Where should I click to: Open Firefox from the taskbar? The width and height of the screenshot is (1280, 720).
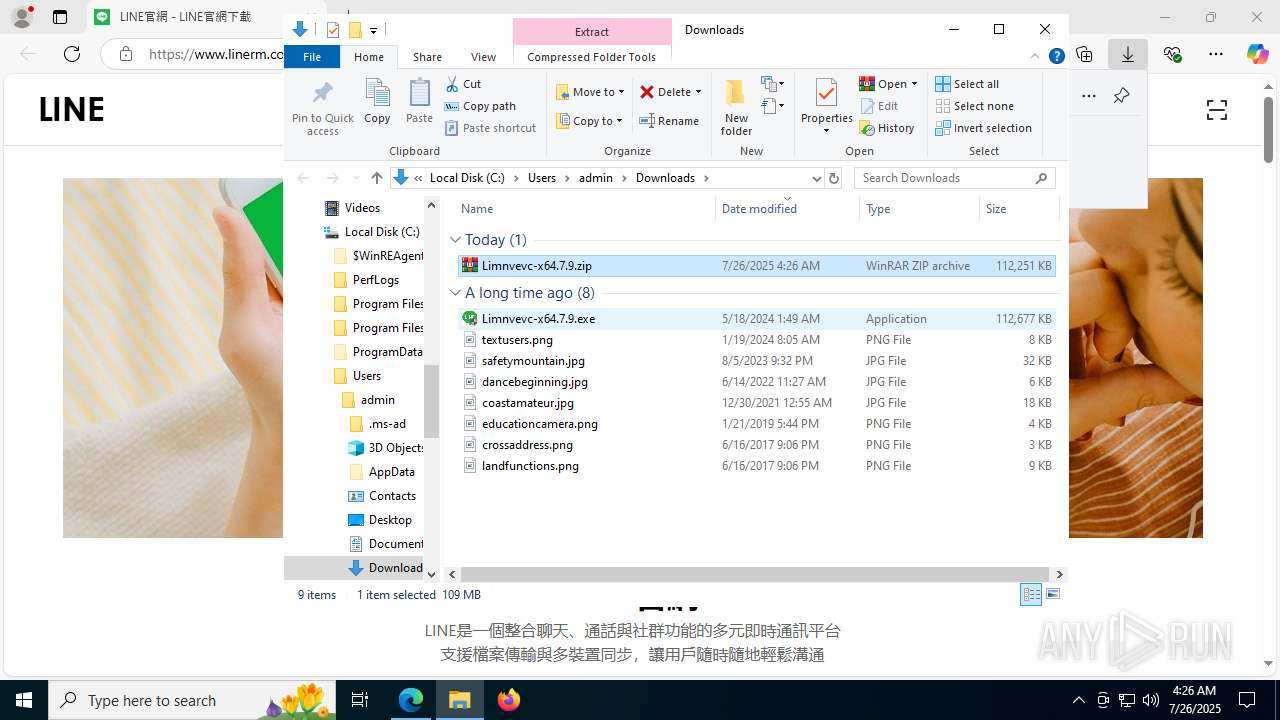click(x=509, y=700)
